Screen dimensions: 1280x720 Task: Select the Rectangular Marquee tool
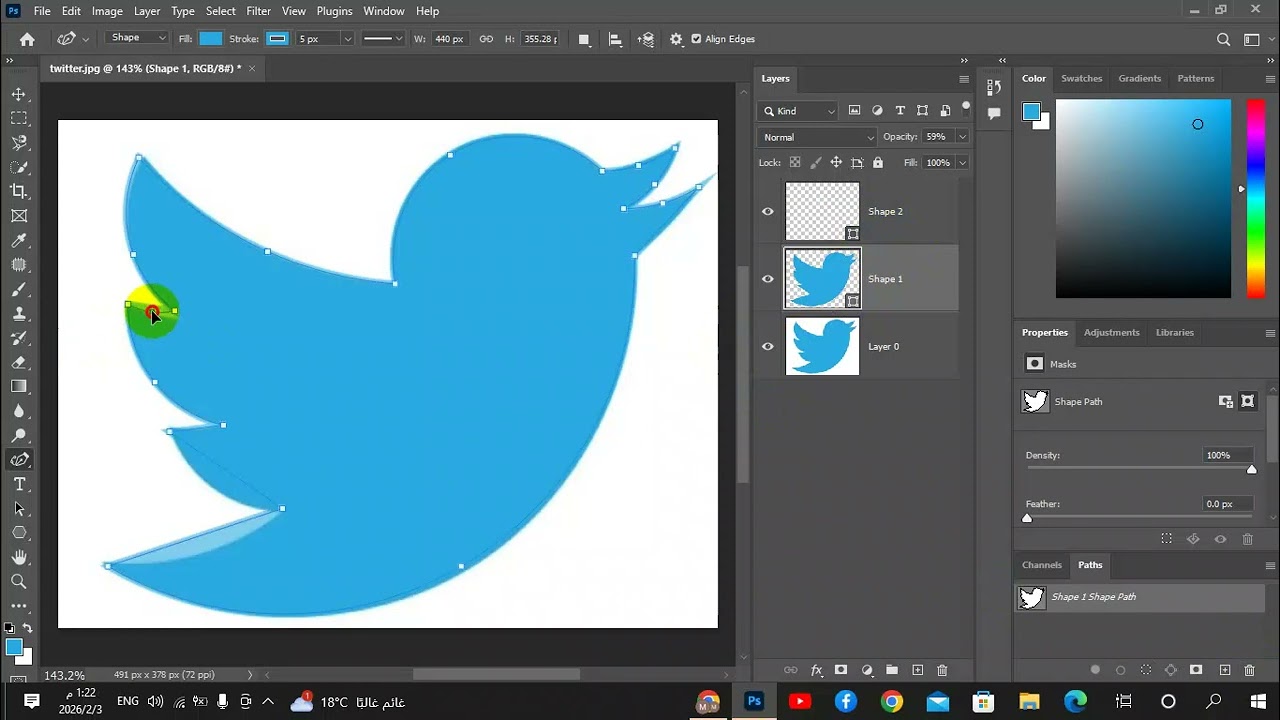[19, 118]
